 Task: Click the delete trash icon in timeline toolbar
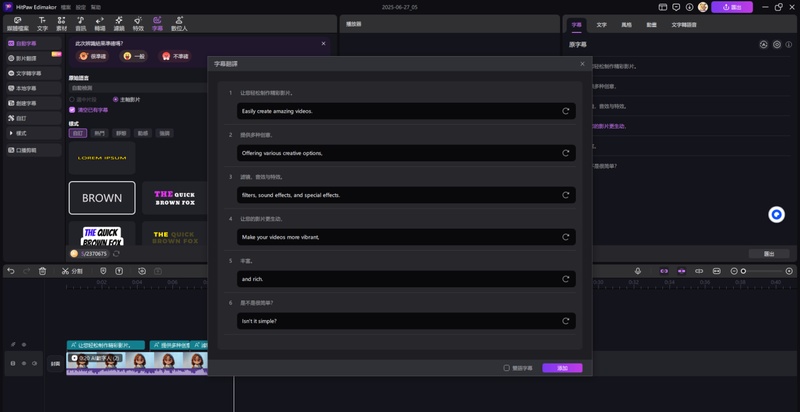42,271
